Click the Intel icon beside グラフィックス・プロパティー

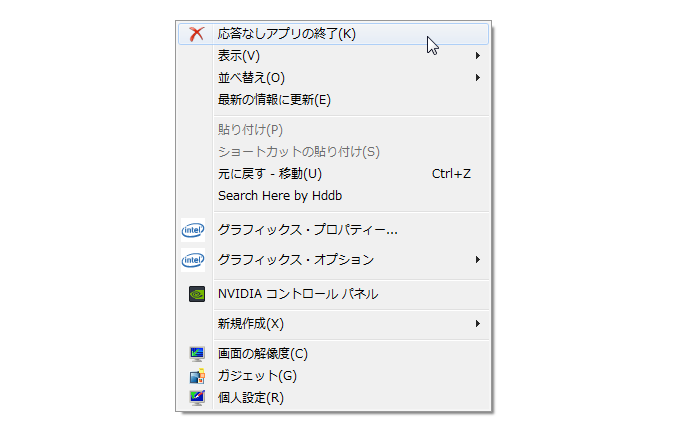193,230
